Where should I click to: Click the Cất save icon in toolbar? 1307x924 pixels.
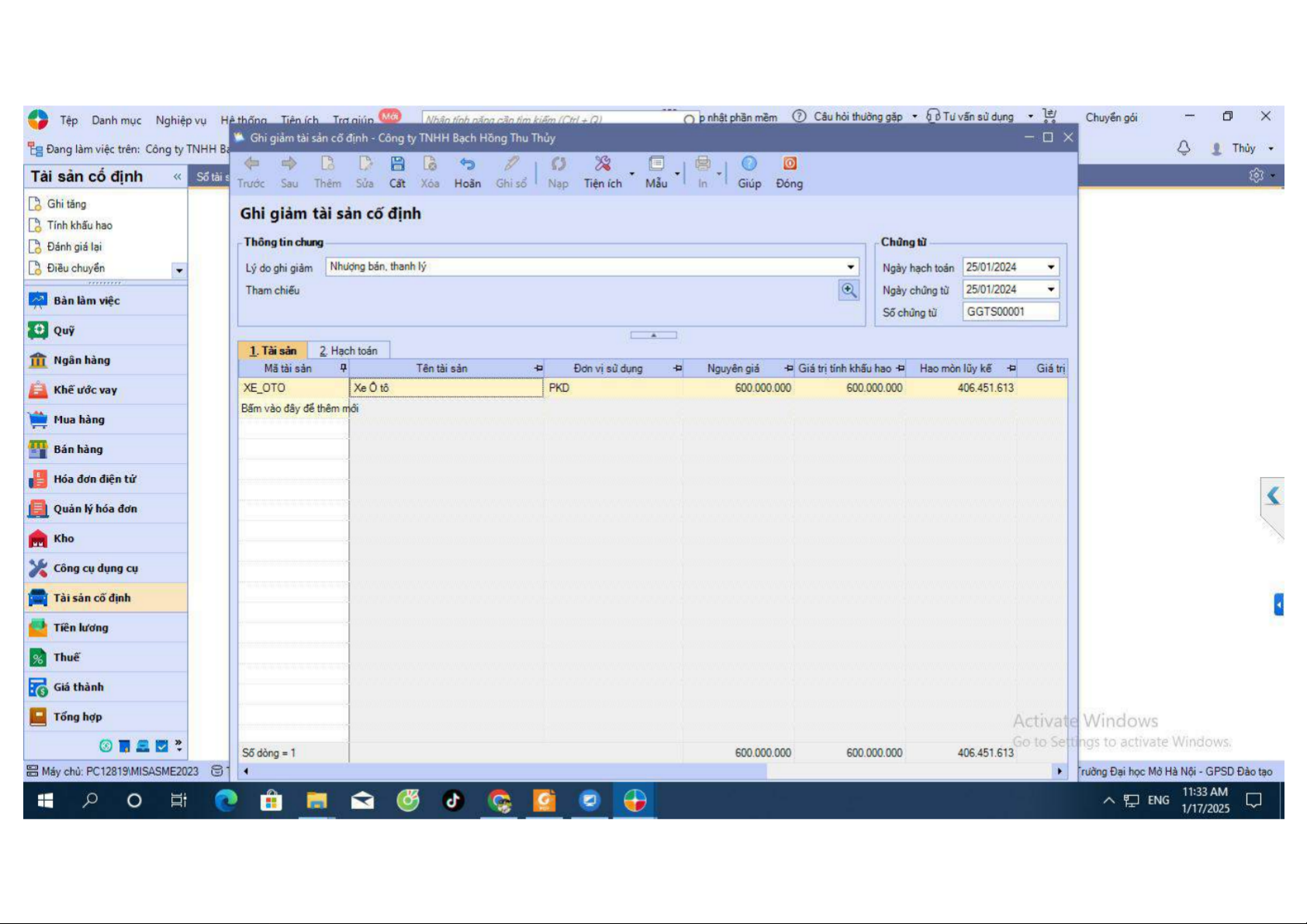tap(397, 164)
